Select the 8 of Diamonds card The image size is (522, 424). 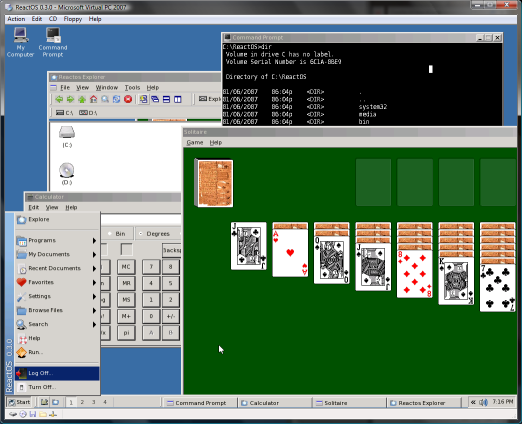click(415, 274)
